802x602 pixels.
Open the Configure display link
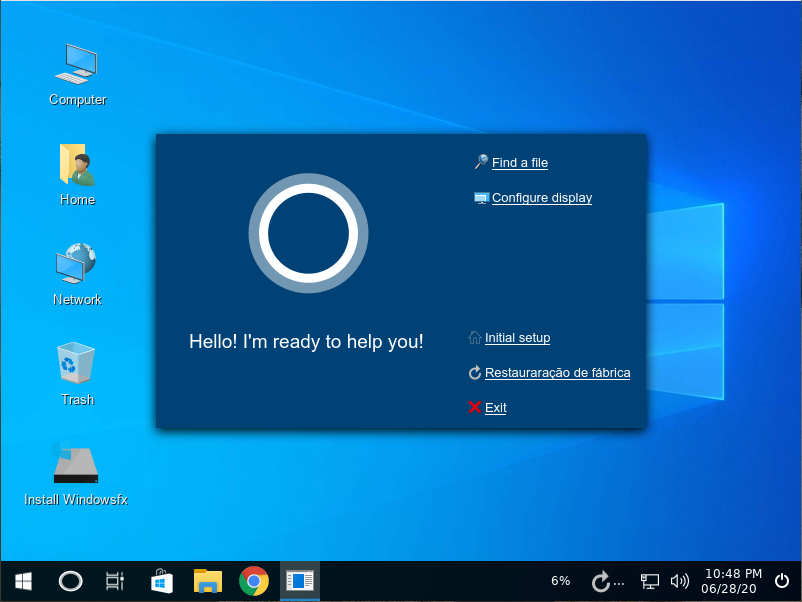(542, 198)
